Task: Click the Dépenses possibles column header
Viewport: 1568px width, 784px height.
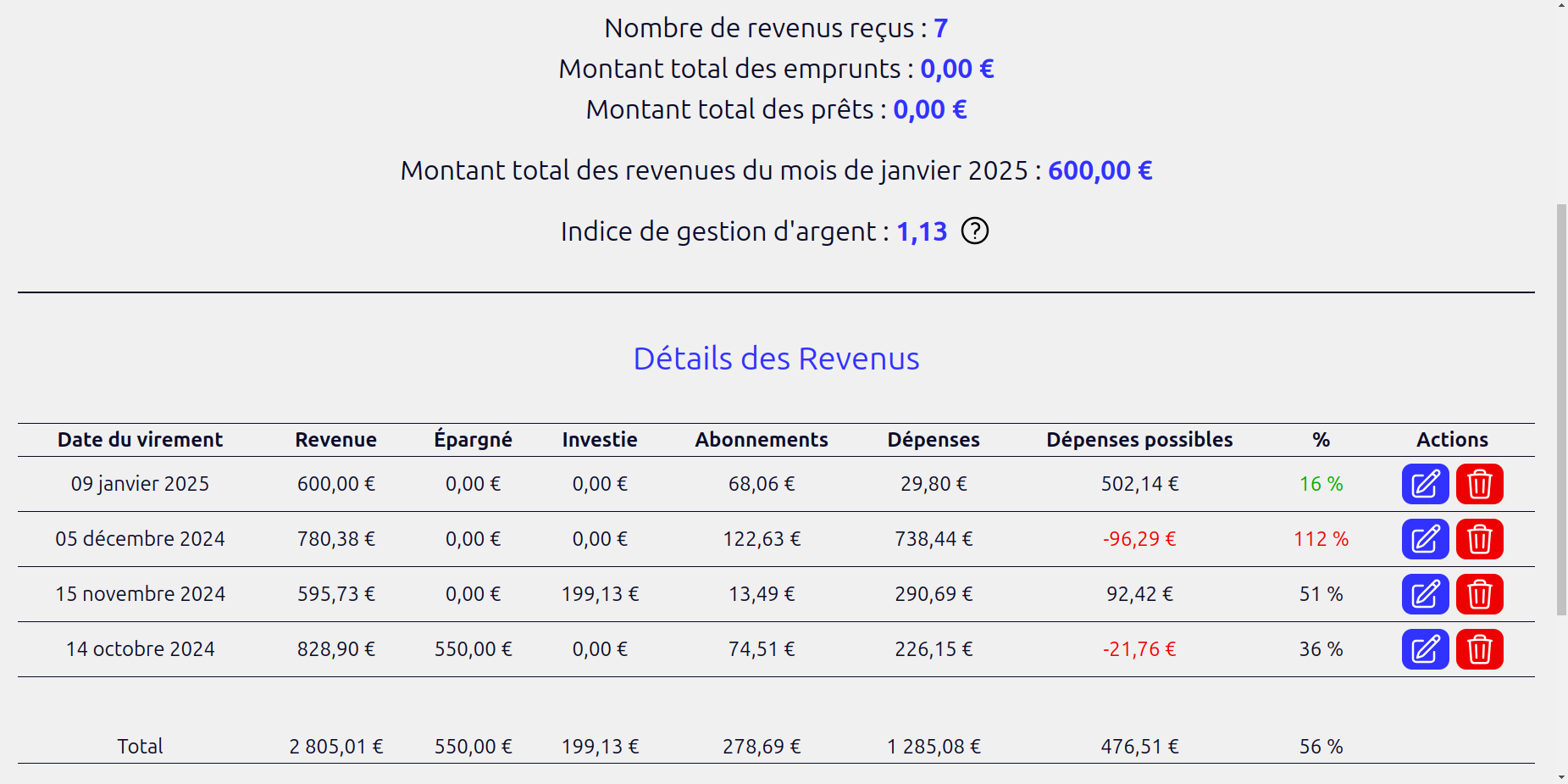Action: [1139, 439]
